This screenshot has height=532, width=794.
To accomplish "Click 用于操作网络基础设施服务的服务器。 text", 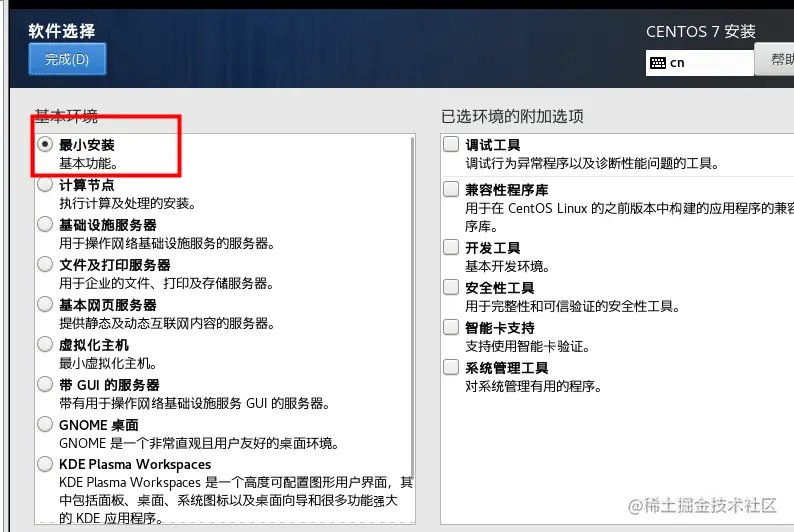I will tap(167, 243).
